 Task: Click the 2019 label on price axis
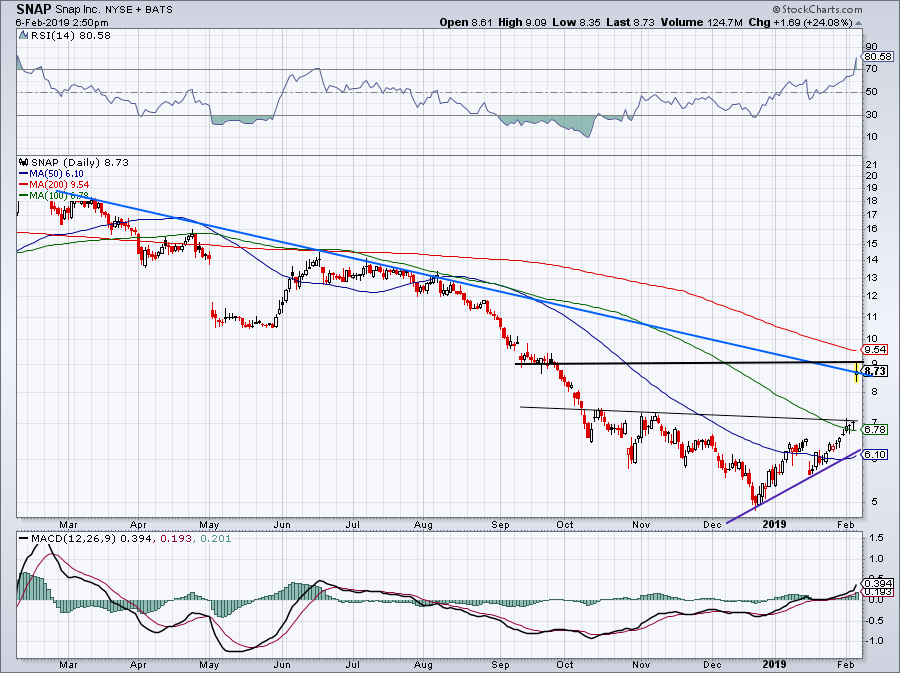776,523
